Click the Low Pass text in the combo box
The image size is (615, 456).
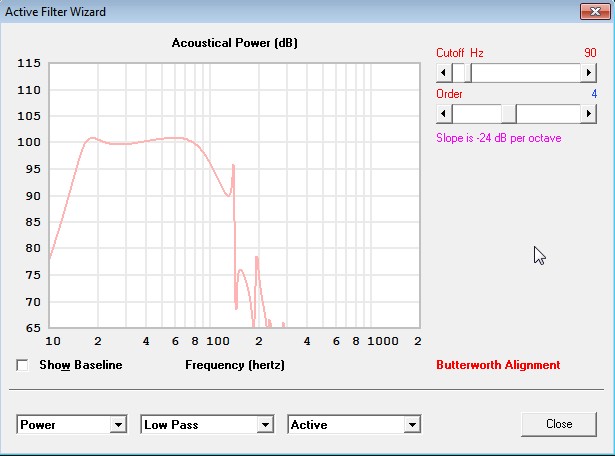171,425
